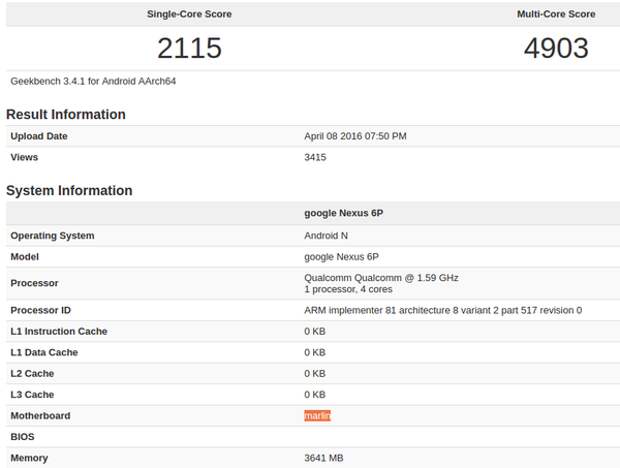
Task: Select the multi-core score value 4903
Action: click(556, 48)
